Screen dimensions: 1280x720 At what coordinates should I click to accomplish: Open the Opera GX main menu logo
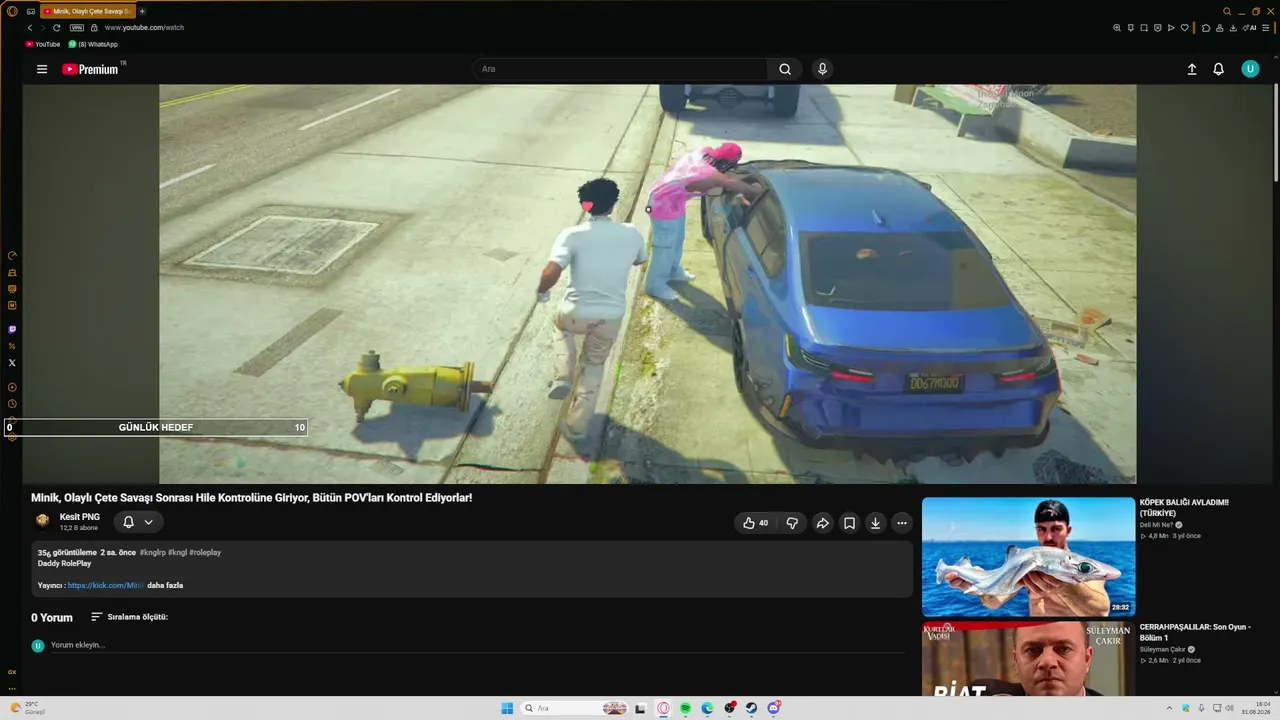(x=12, y=11)
